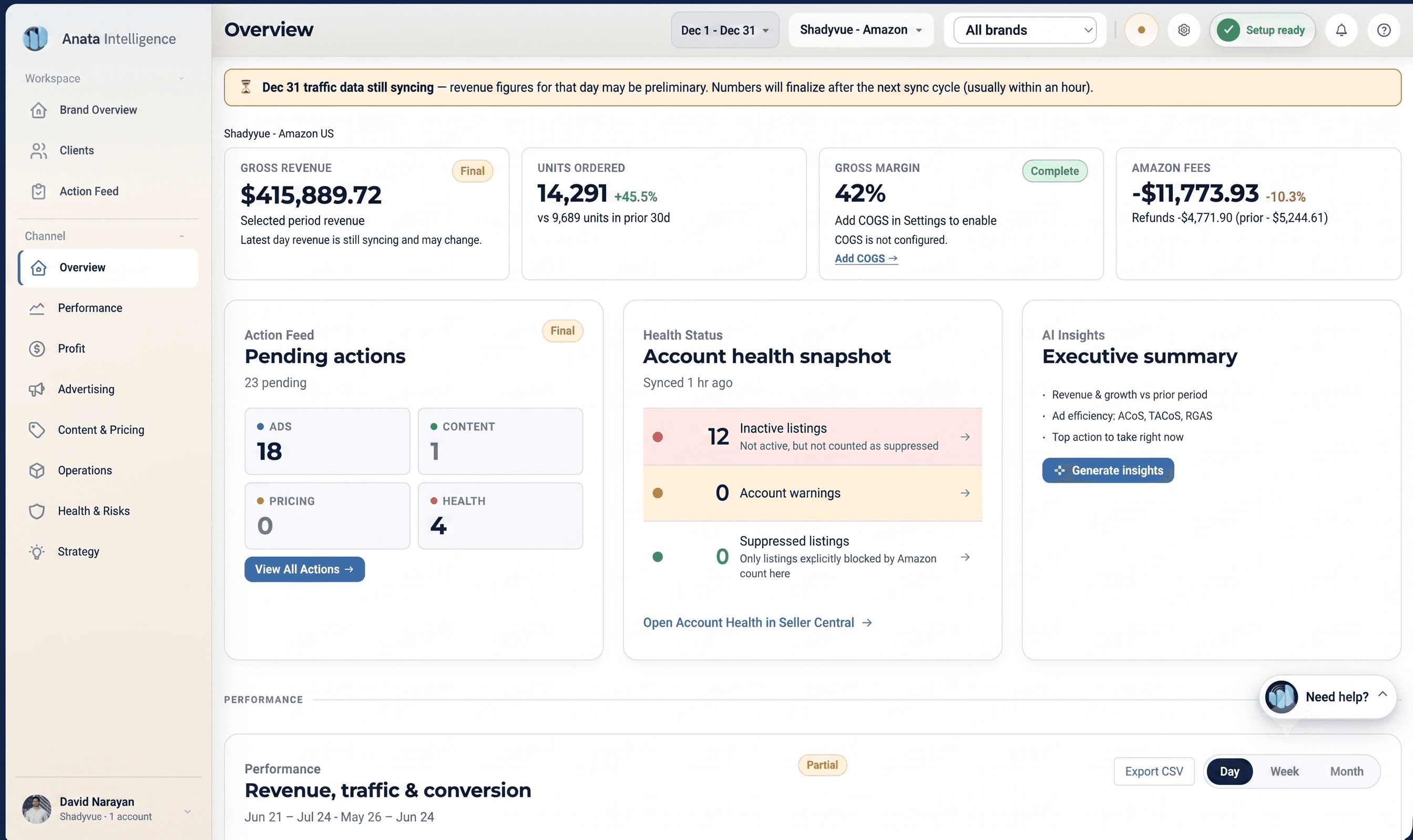Click the View All Actions button
1413x840 pixels.
point(304,569)
